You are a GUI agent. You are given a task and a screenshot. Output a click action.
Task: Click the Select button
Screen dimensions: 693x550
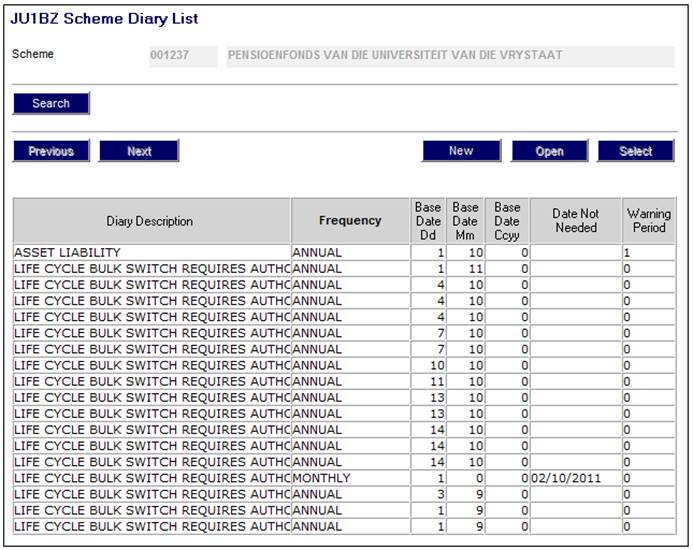(x=636, y=151)
